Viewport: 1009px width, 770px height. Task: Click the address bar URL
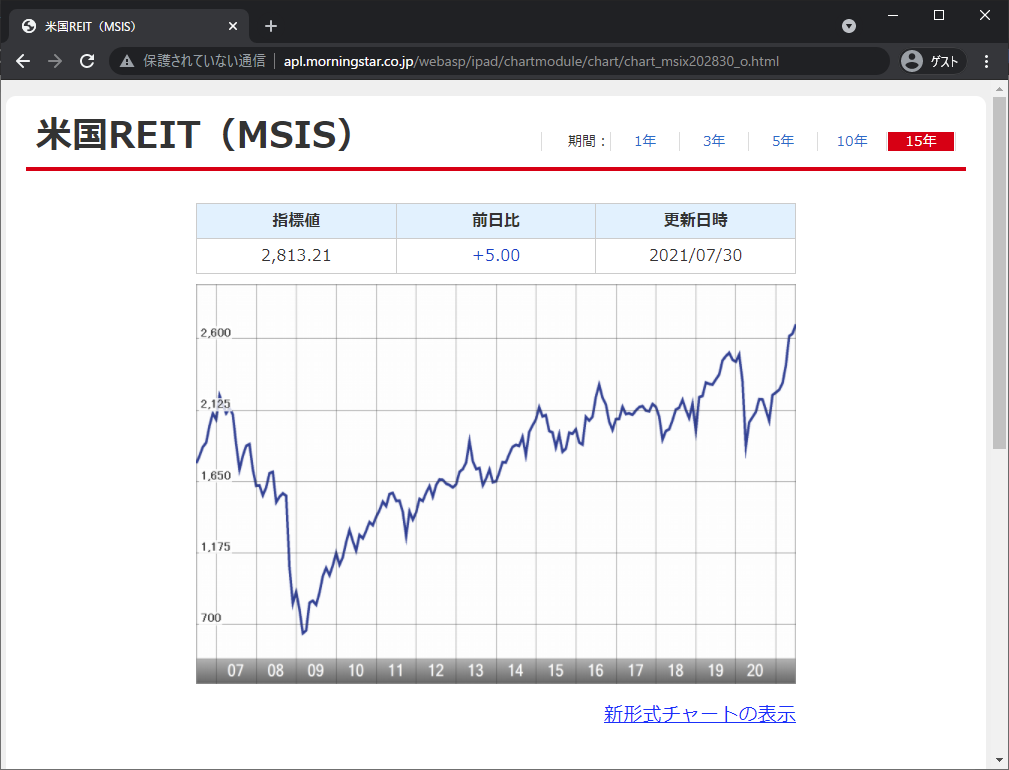tap(530, 61)
